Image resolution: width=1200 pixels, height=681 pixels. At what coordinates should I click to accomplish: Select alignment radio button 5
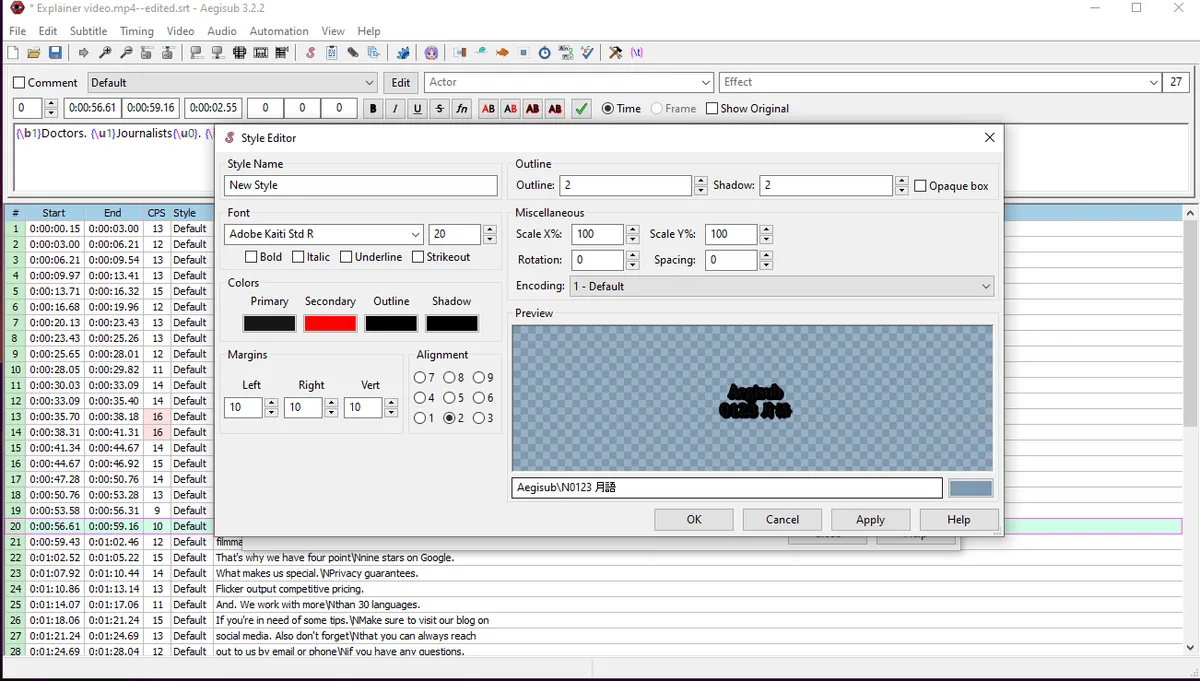click(x=450, y=398)
